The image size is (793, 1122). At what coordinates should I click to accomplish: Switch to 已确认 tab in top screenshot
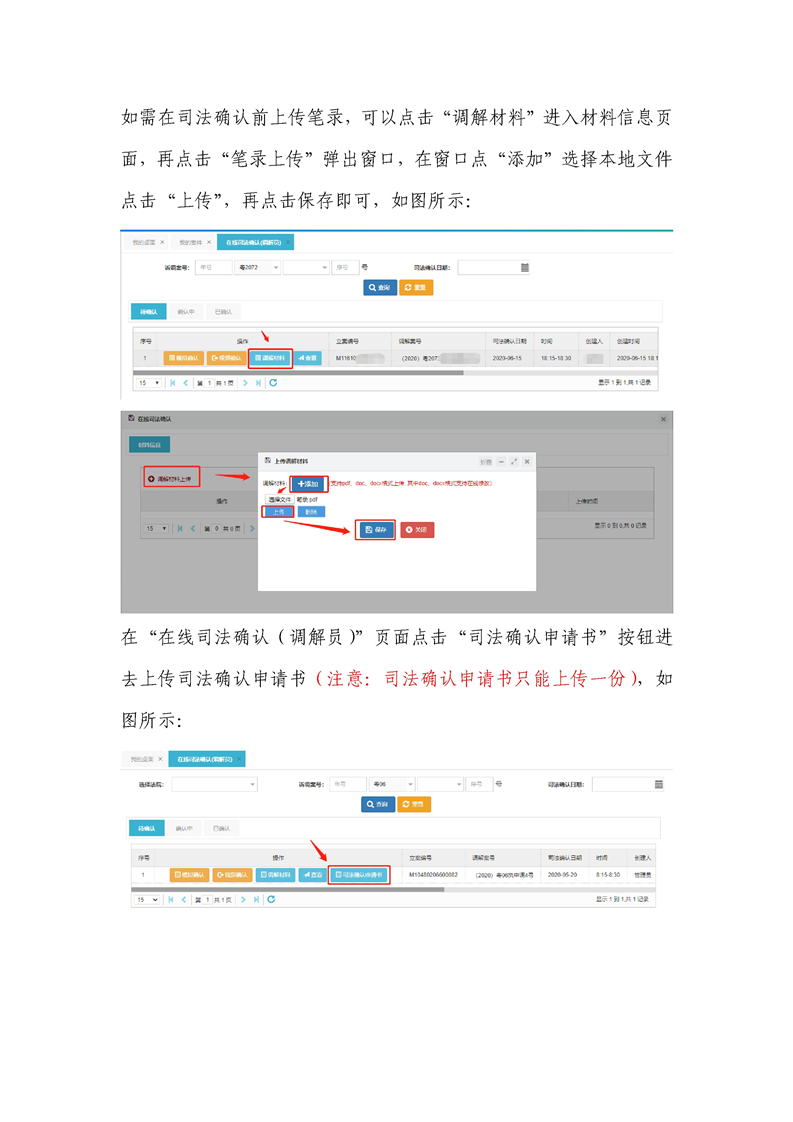point(223,311)
